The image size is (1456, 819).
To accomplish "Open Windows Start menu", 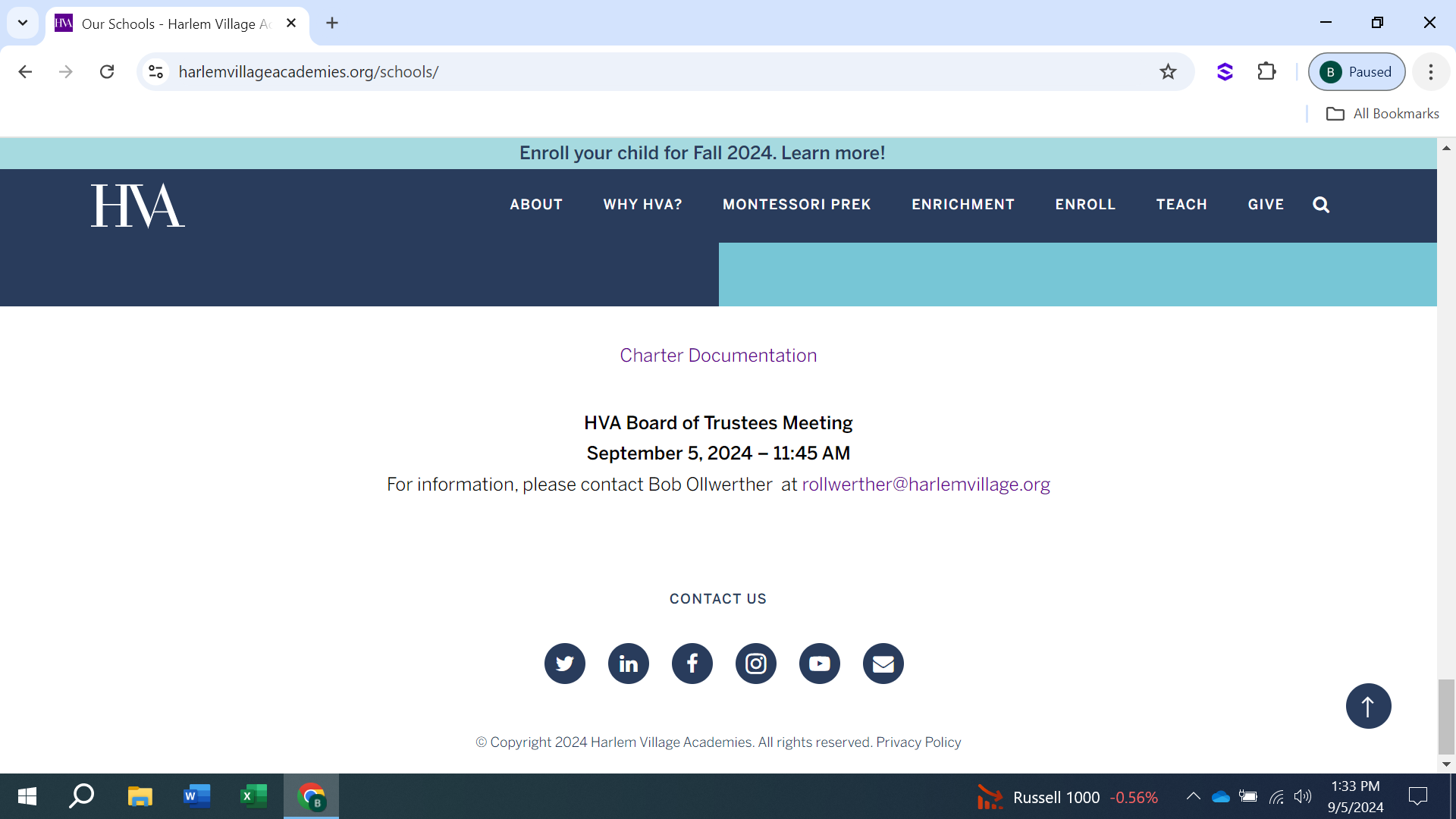I will click(27, 796).
